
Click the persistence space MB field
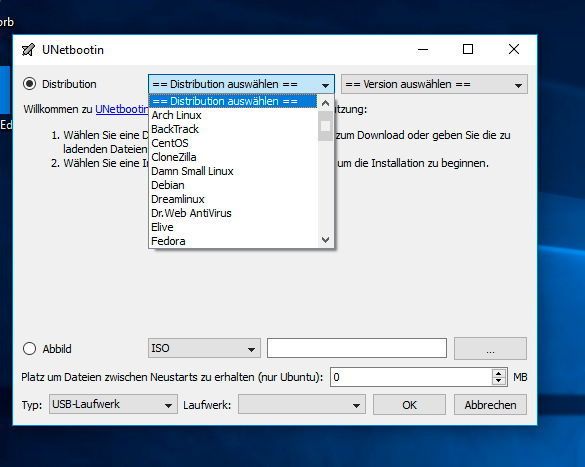(411, 377)
